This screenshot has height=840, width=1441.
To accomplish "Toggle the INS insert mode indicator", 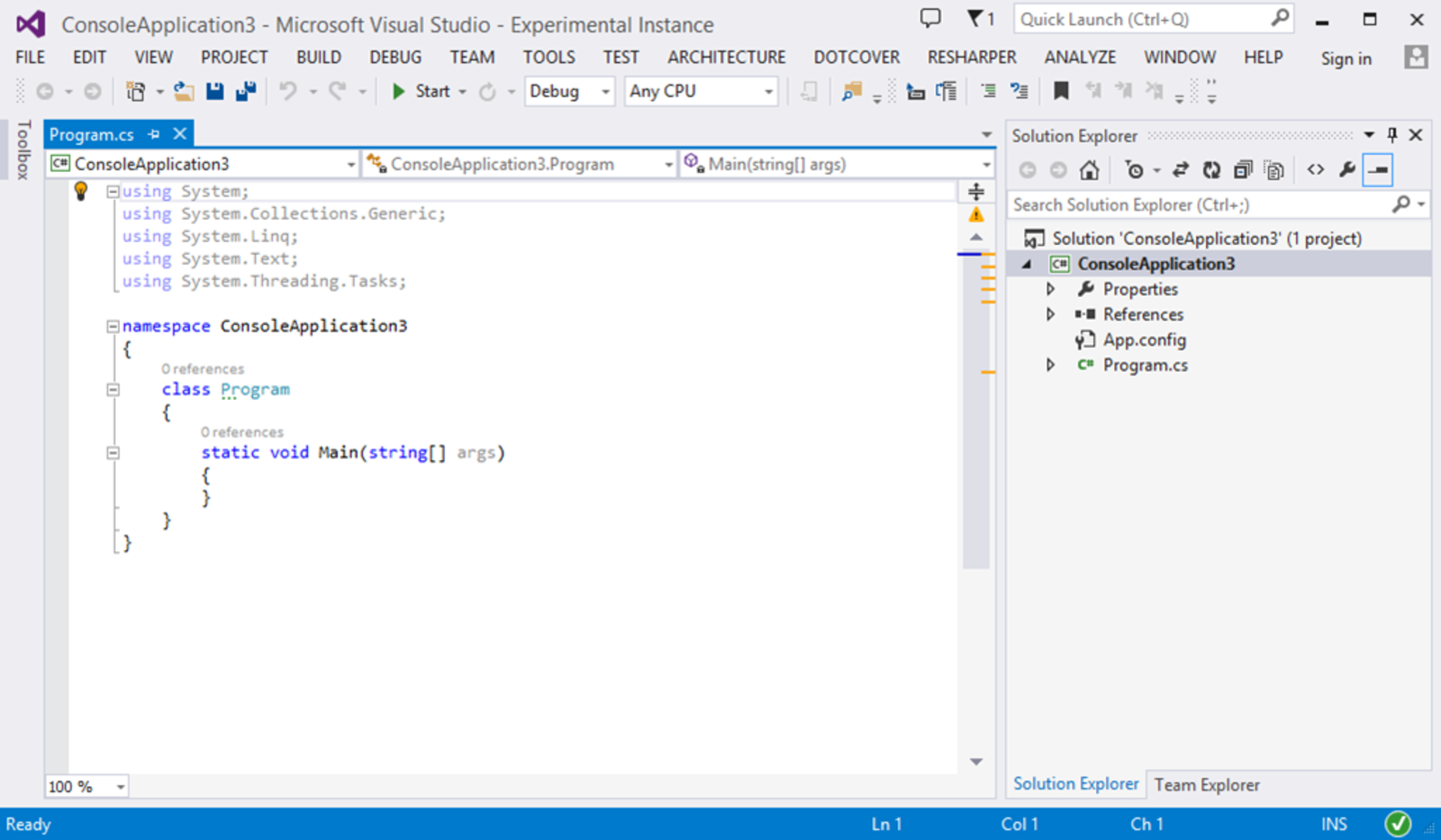I will tap(1334, 824).
